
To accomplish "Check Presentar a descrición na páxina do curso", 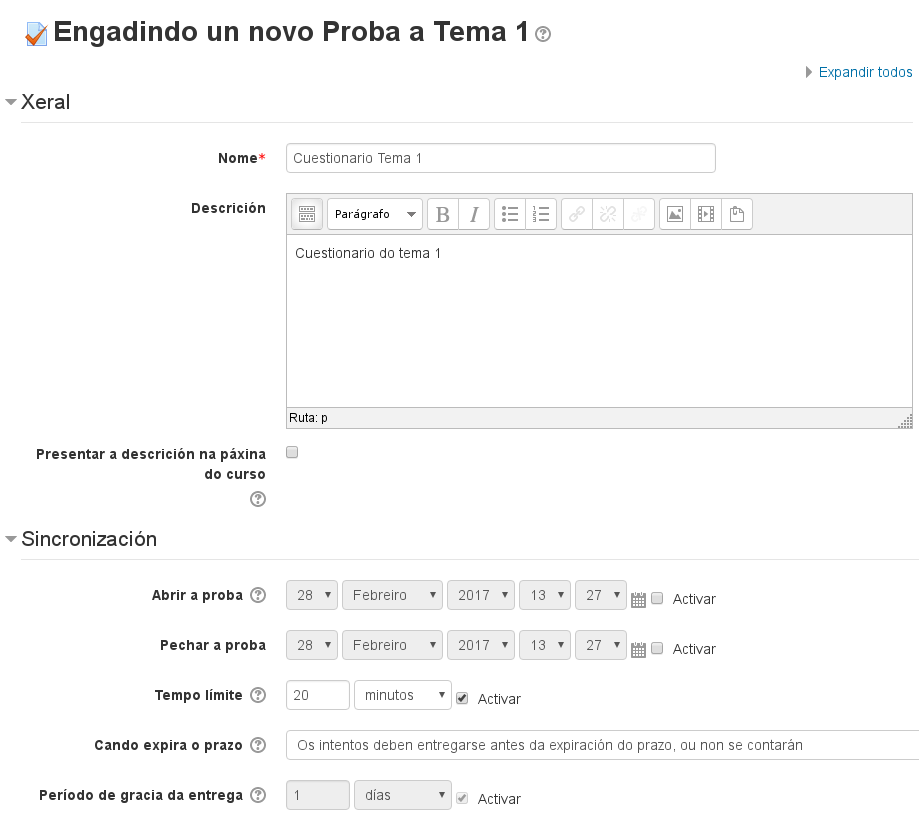I will pyautogui.click(x=291, y=452).
